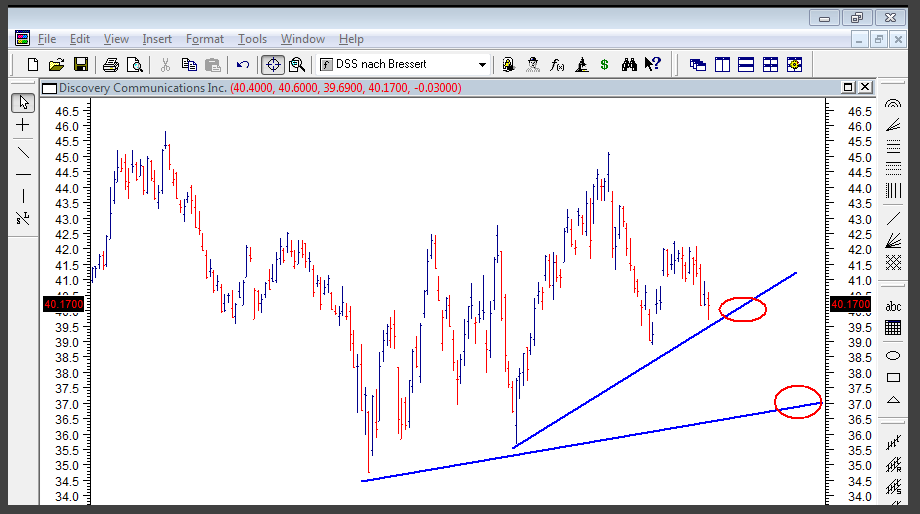Open the Insert menu
This screenshot has height=514, width=920.
157,39
